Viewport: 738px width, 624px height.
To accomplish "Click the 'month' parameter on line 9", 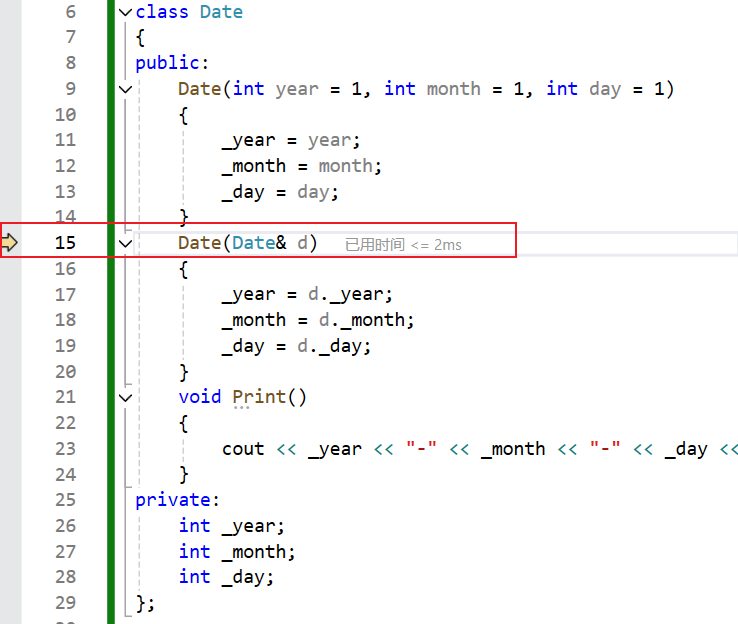I will coord(454,89).
